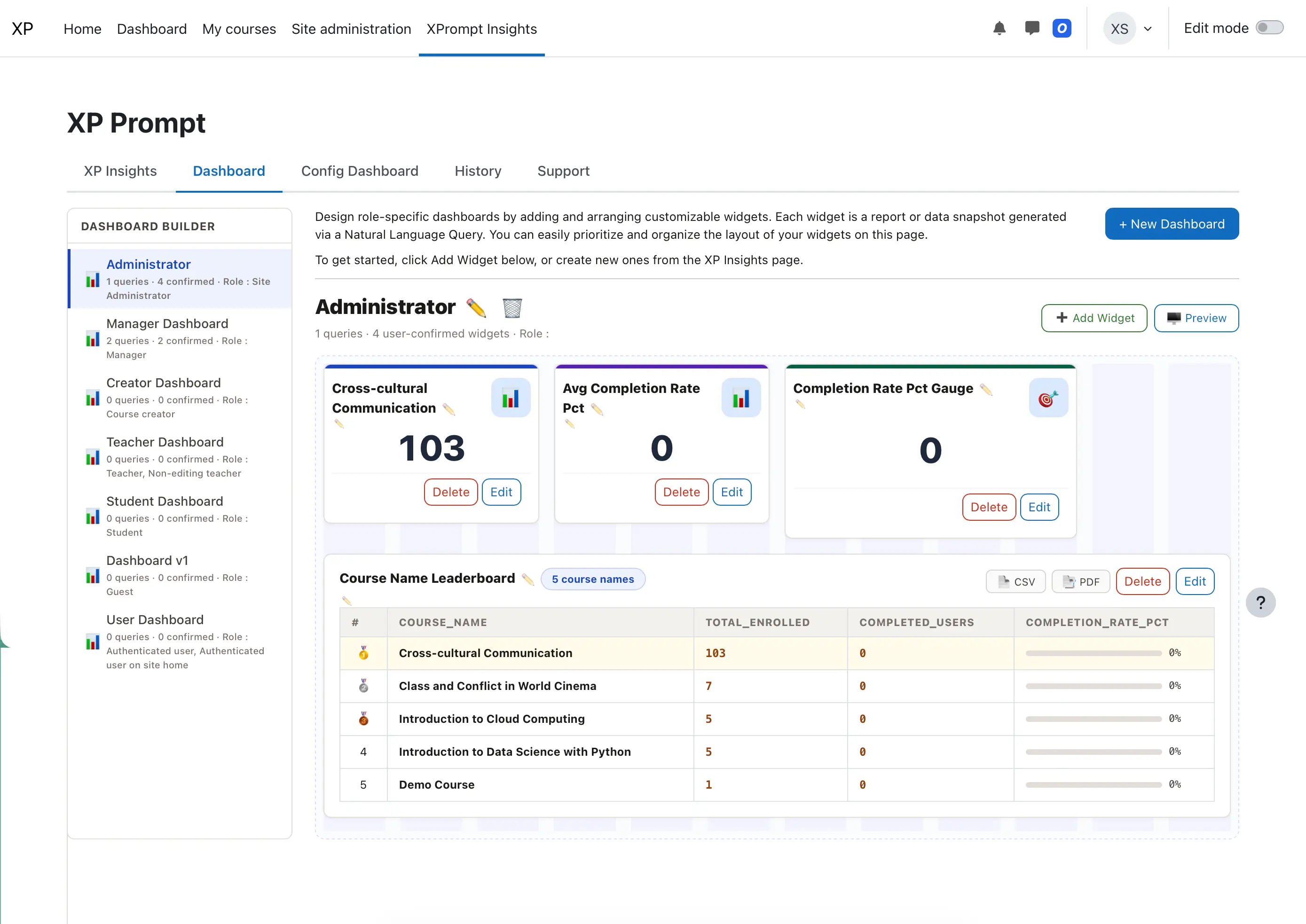This screenshot has width=1306, height=924.
Task: Edit title pencil of Completion Rate Pct Gauge widget
Action: pyautogui.click(x=986, y=389)
